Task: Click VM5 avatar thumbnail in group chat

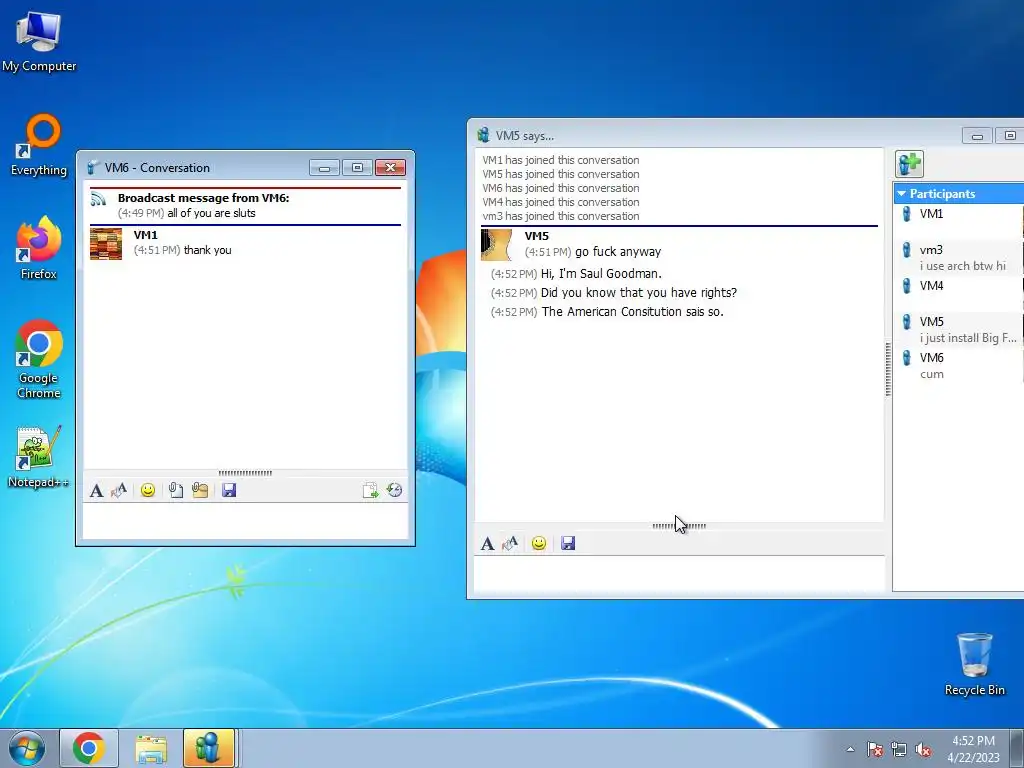Action: (496, 245)
